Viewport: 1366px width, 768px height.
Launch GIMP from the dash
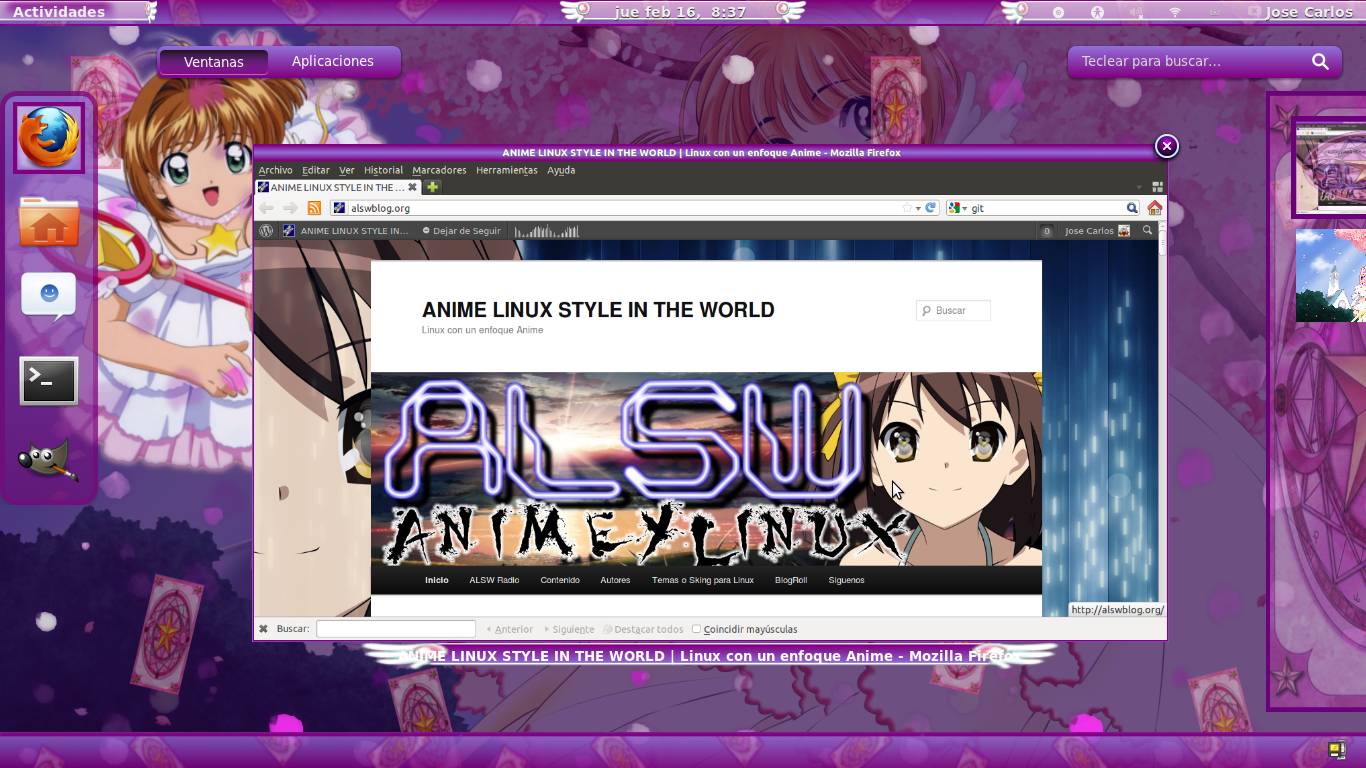[47, 460]
